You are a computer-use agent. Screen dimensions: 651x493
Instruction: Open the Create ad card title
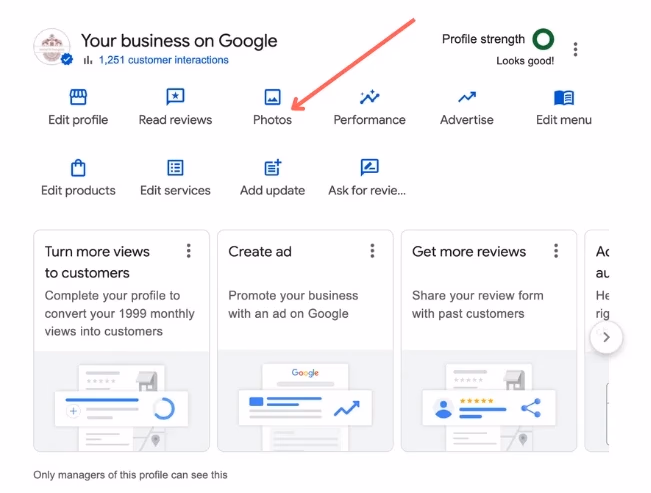[260, 252]
